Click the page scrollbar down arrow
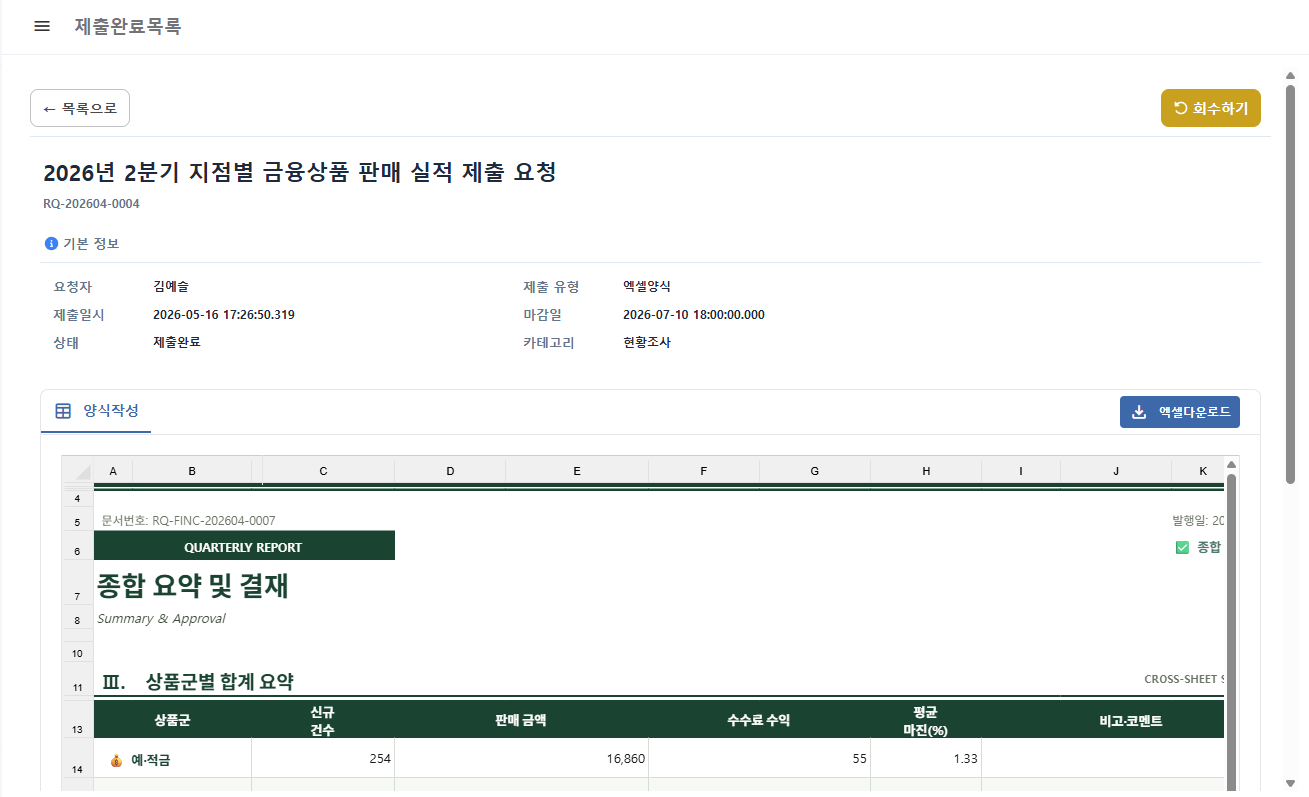Screen dimensions: 1309x797 click(x=1291, y=783)
